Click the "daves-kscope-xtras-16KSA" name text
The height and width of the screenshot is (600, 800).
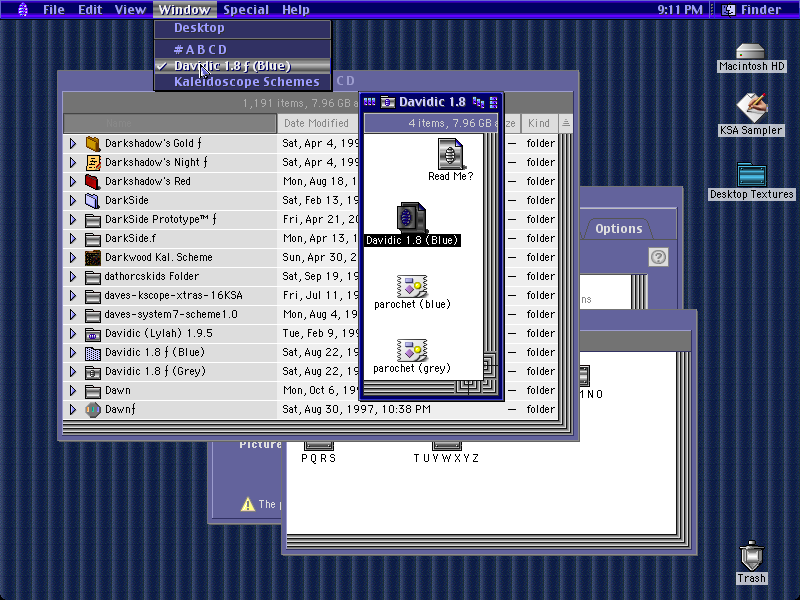pos(173,295)
